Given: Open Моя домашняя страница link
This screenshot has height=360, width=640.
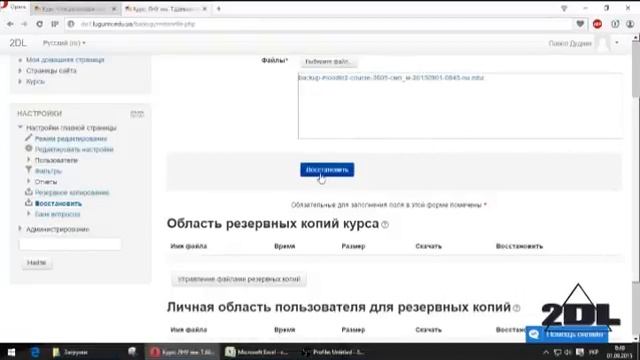Looking at the screenshot, I should 65,60.
